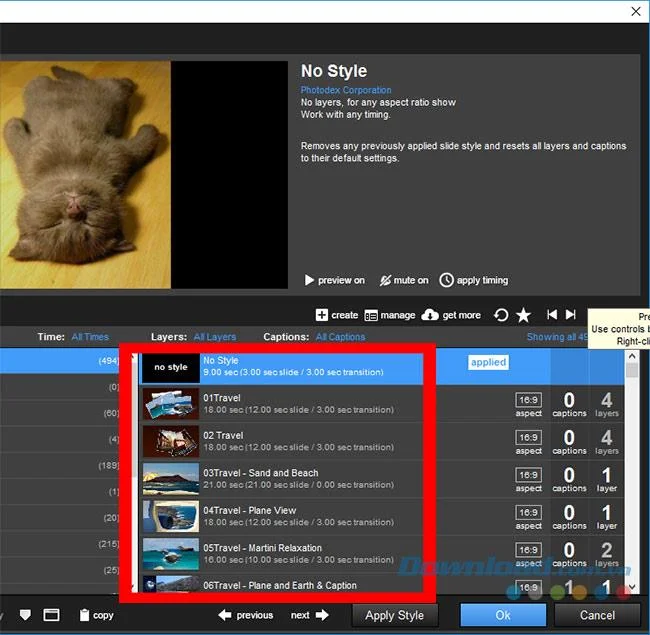Select the 03Travel - Sand and Beach style
This screenshot has width=650, height=635.
point(260,478)
